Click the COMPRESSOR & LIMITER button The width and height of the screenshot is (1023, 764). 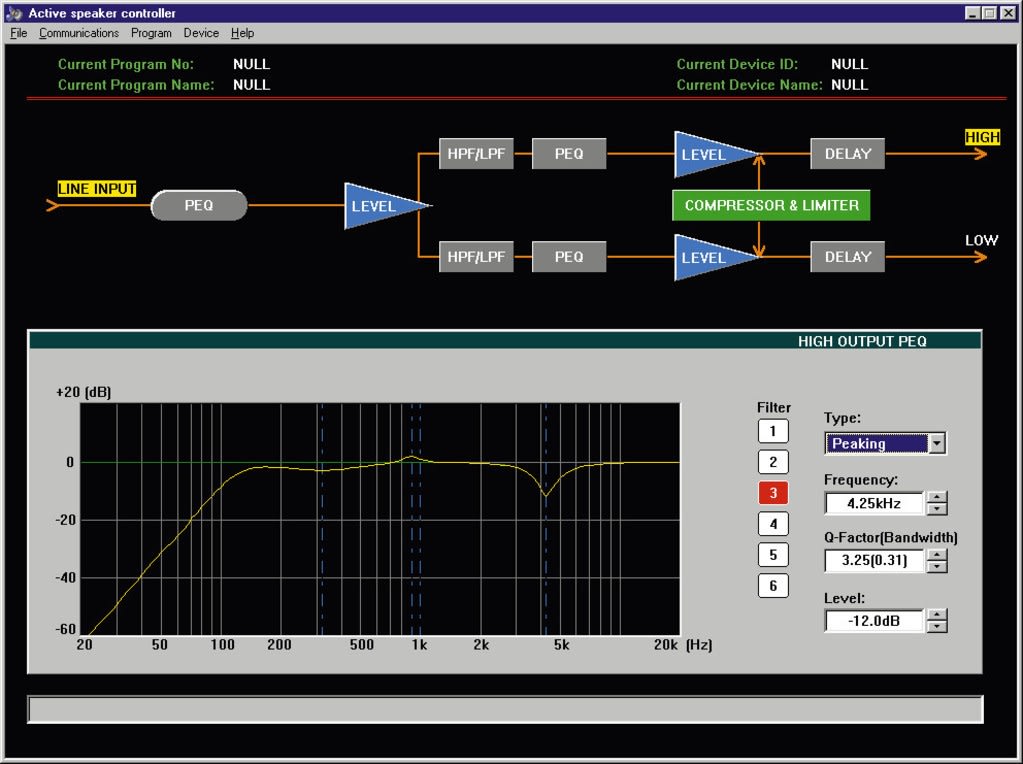(771, 205)
